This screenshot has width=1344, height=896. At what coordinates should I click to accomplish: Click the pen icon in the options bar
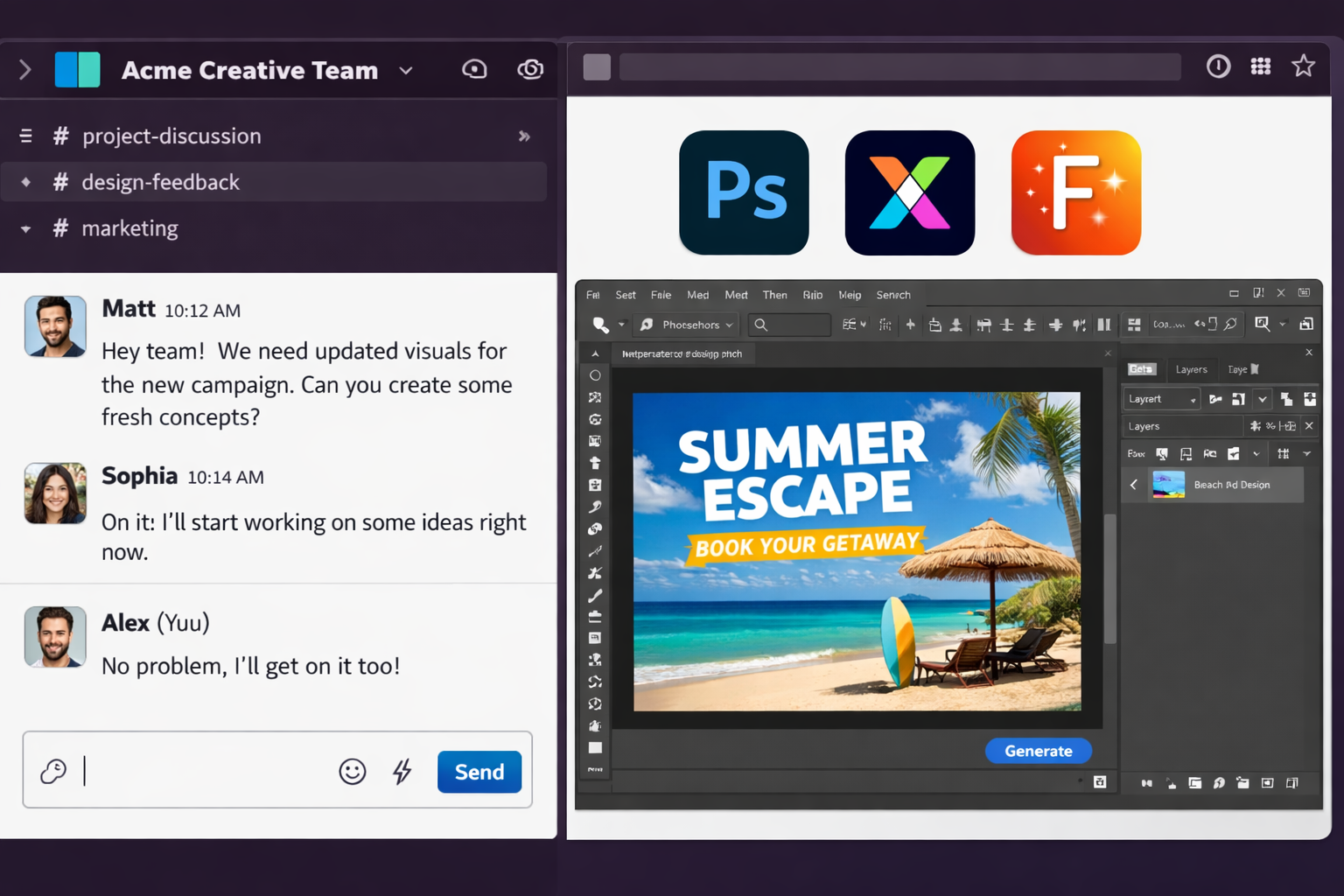click(x=1230, y=325)
